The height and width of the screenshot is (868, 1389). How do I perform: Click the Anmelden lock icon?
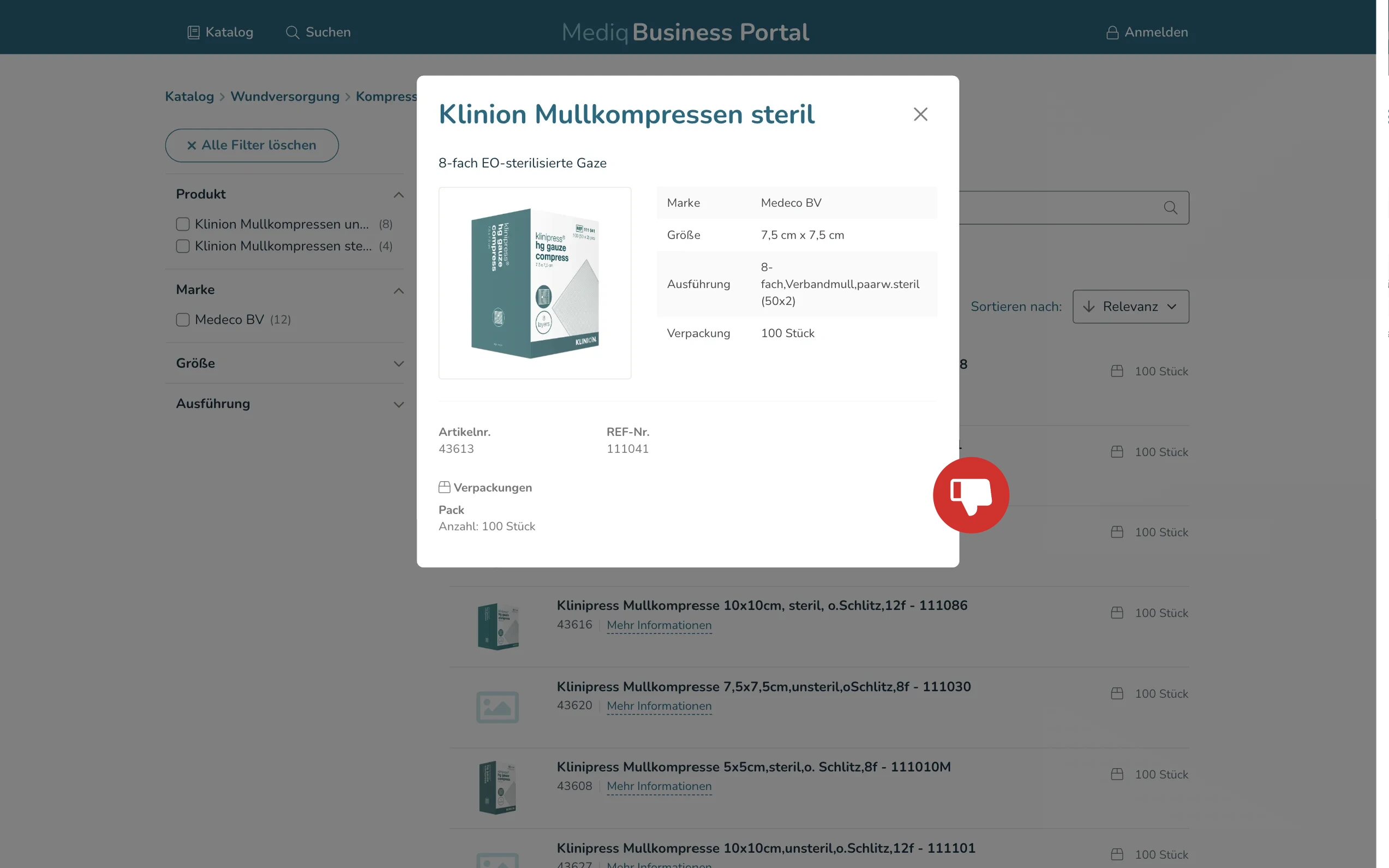1112,32
